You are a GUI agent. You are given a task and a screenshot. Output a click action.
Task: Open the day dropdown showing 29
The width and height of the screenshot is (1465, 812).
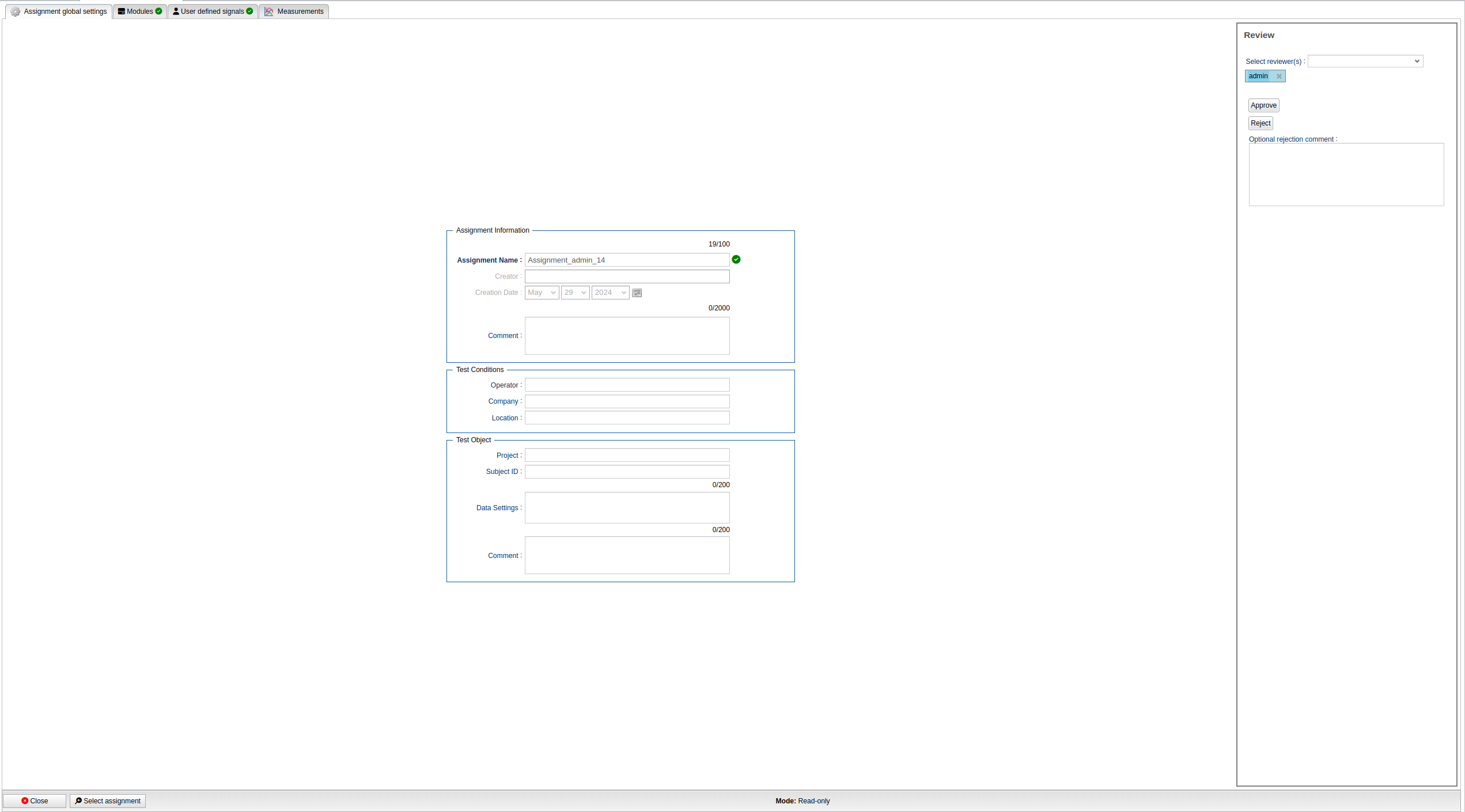point(575,293)
